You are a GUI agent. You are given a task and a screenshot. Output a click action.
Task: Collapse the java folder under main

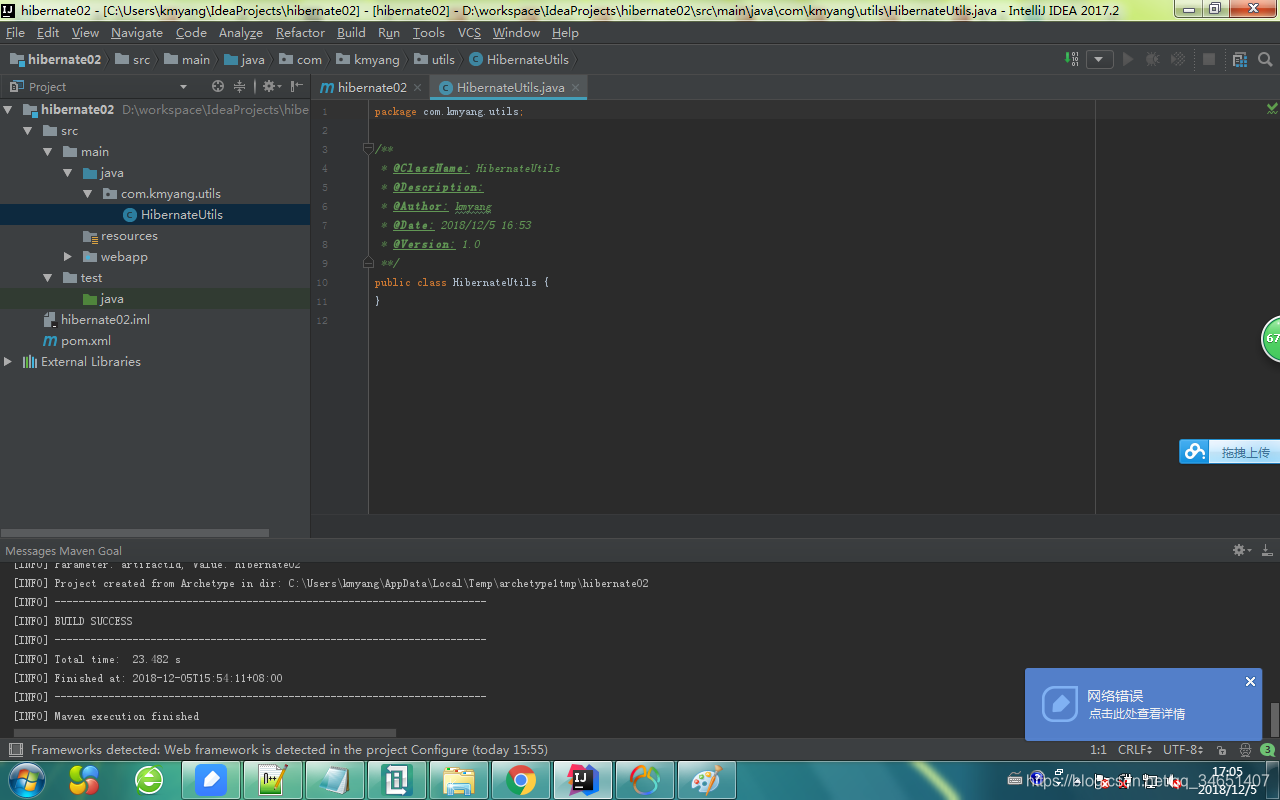click(68, 173)
